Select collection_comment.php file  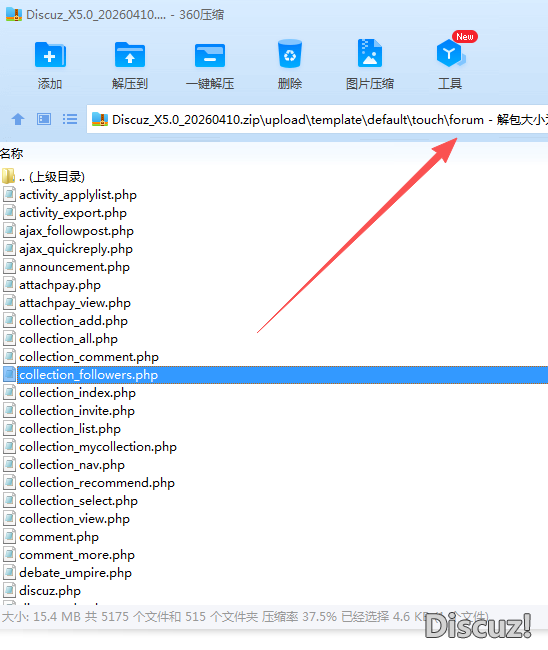click(x=89, y=357)
